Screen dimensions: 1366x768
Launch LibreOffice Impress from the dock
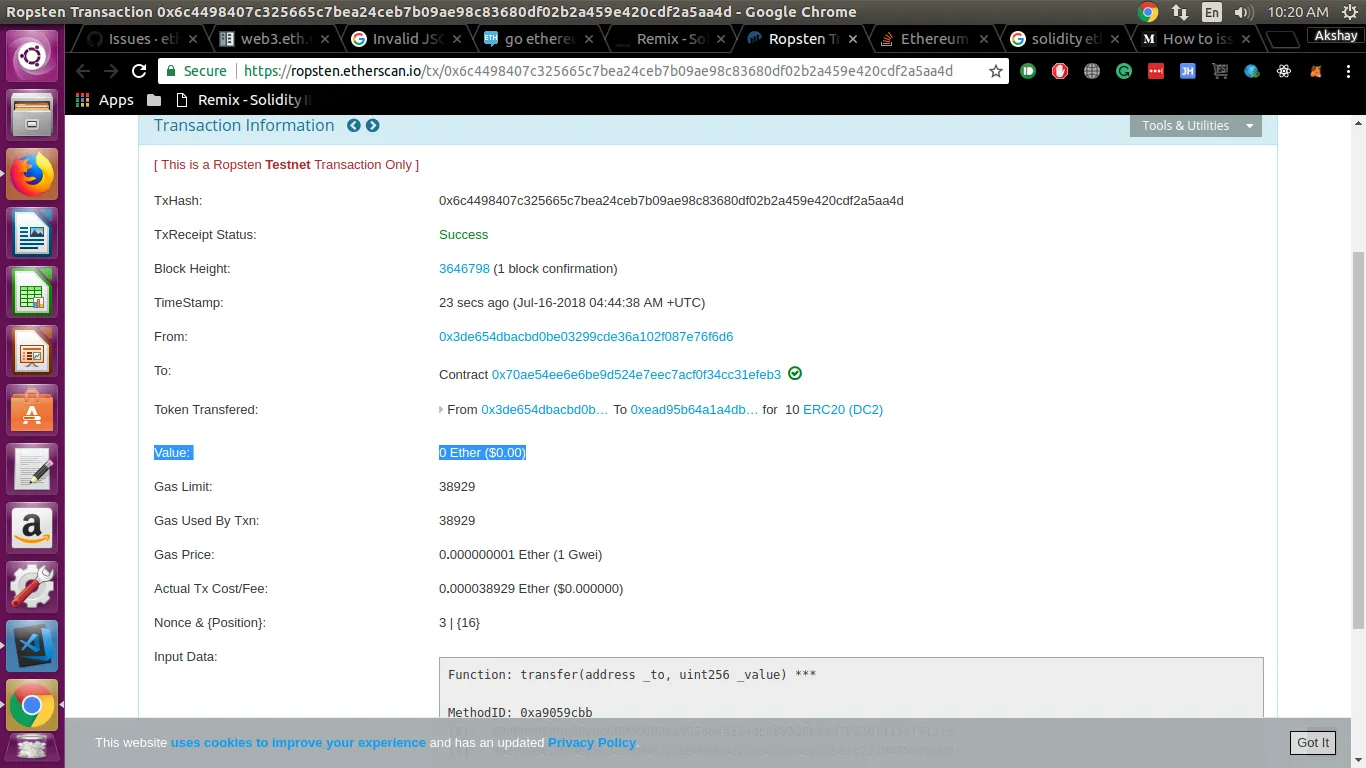[33, 351]
